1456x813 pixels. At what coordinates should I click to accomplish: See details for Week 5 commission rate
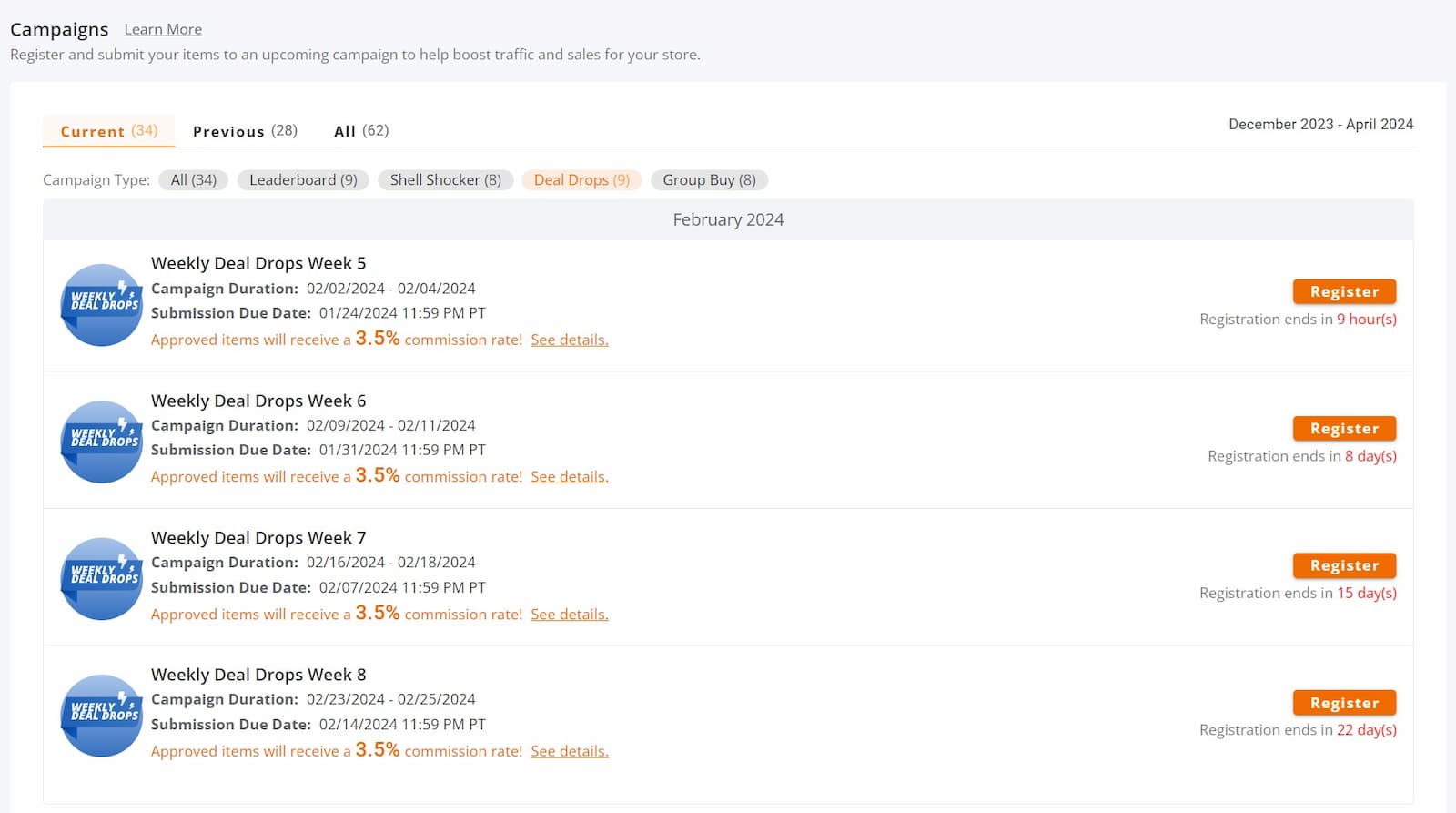click(x=570, y=340)
